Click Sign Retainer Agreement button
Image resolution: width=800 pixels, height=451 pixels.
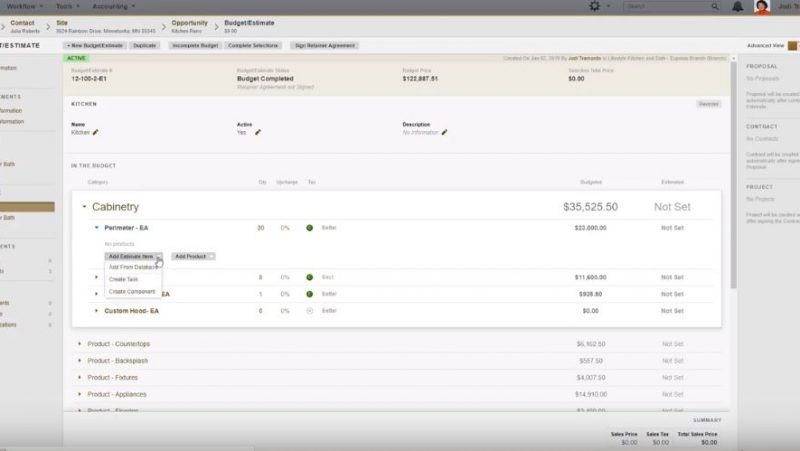coord(322,46)
